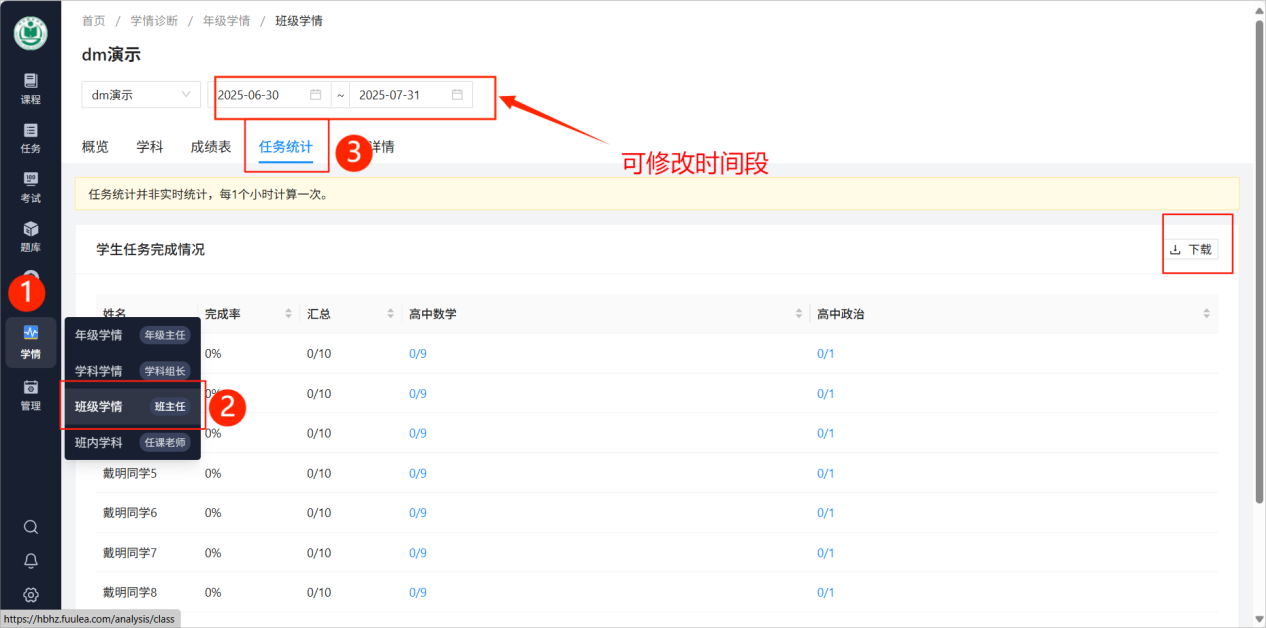Screen dimensions: 1266x628
Task: Open the 课程 sidebar icon
Action: point(31,88)
